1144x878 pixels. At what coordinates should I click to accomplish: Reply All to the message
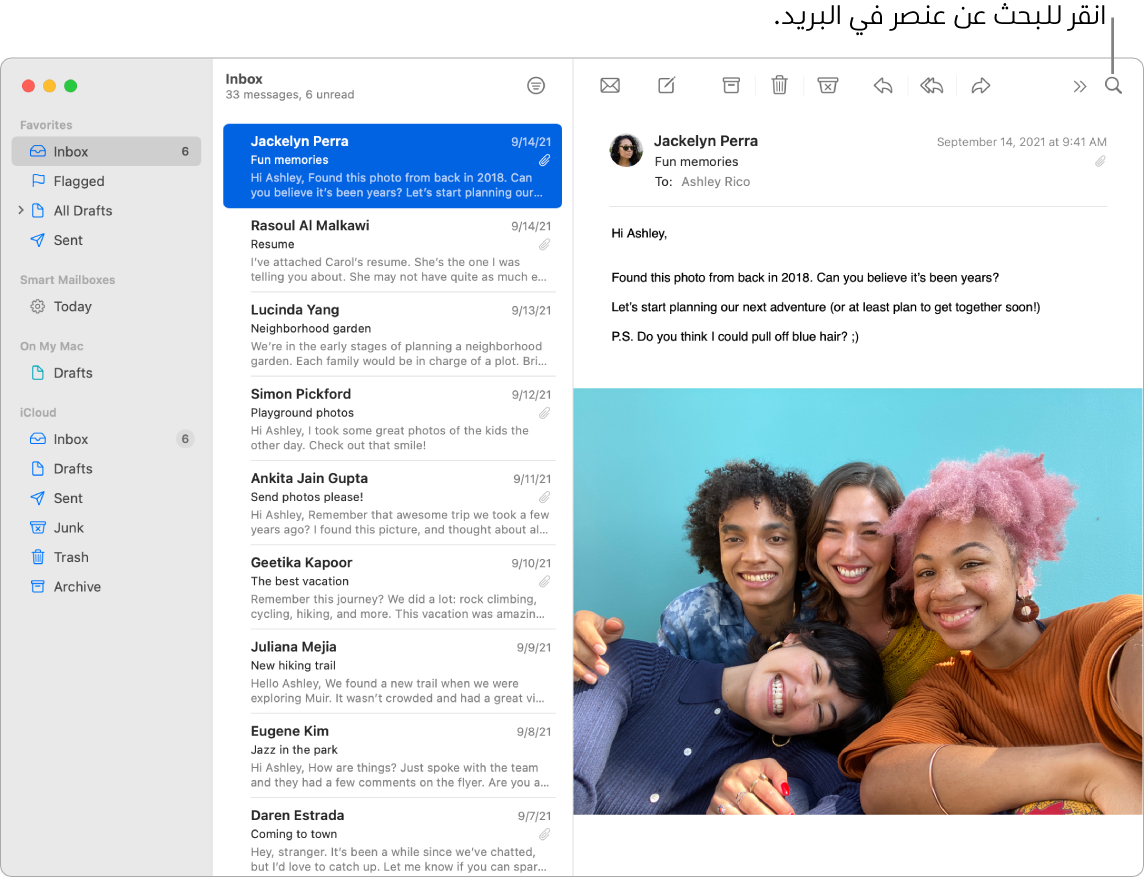coord(932,85)
